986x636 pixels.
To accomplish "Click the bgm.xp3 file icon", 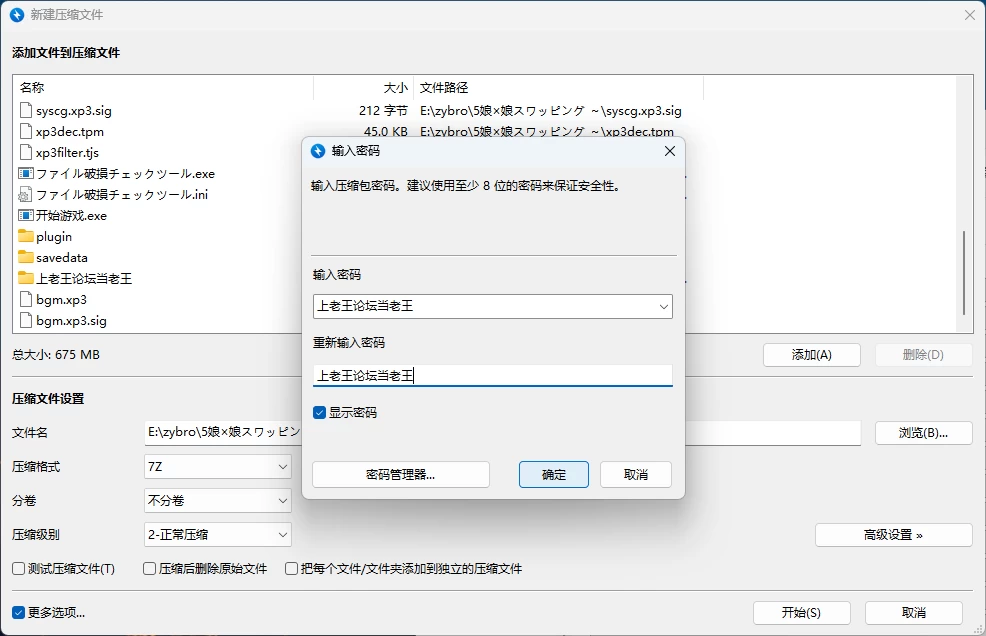I will click(26, 299).
